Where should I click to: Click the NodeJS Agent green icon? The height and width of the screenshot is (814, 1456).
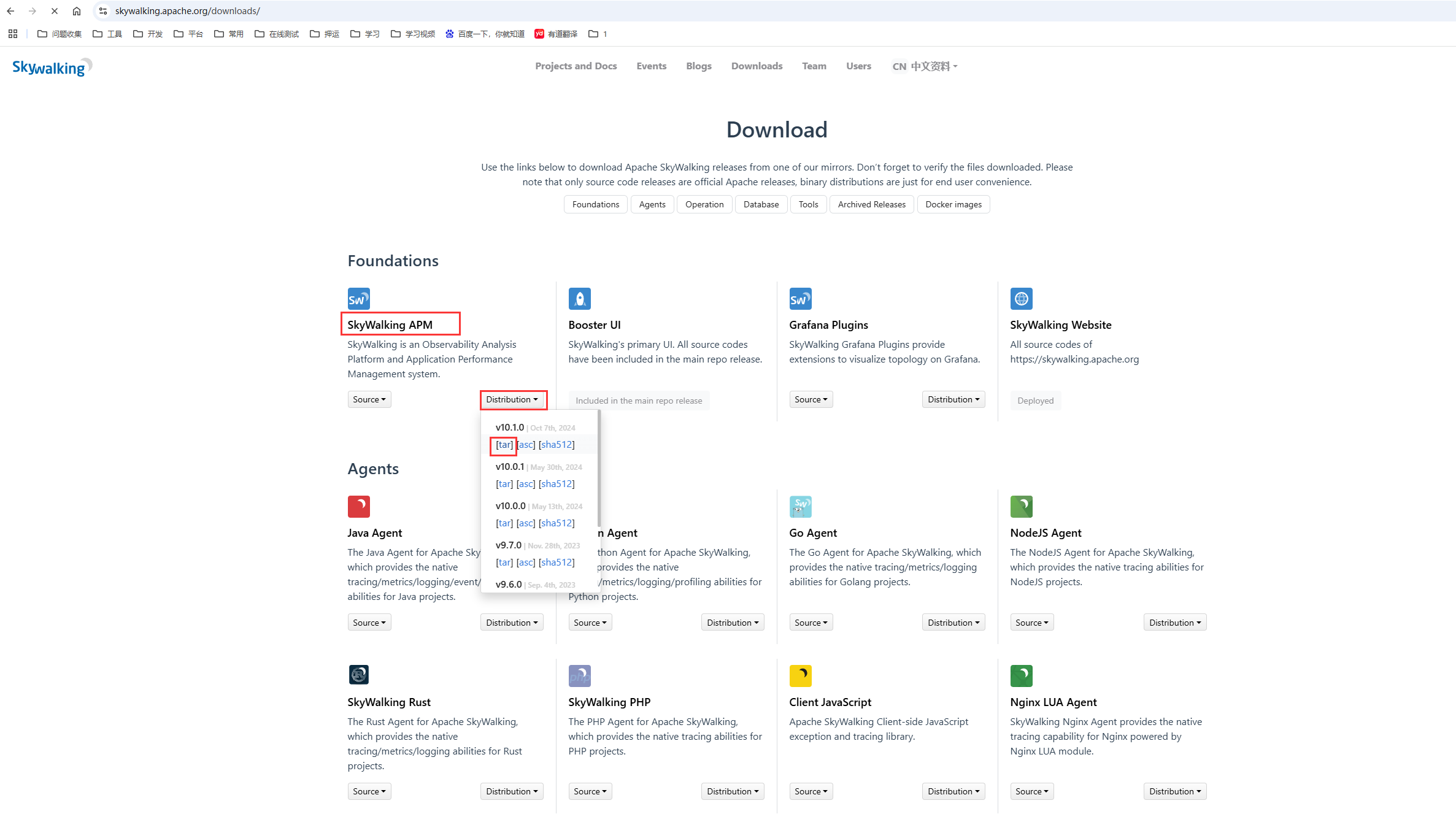coord(1021,507)
